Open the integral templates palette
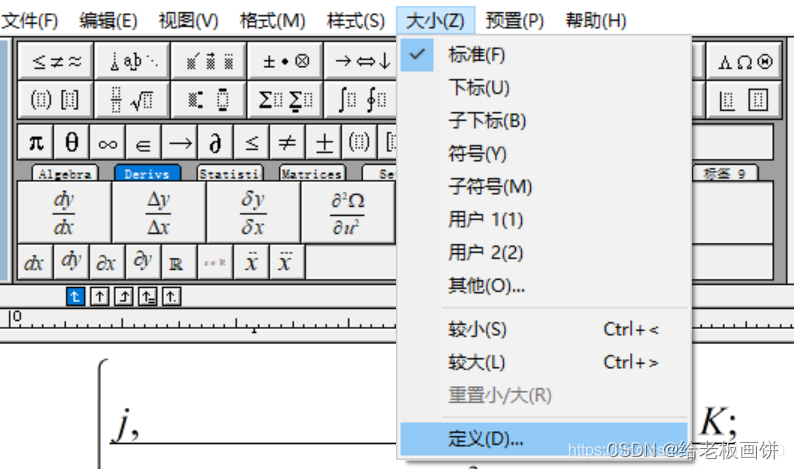 pos(361,99)
